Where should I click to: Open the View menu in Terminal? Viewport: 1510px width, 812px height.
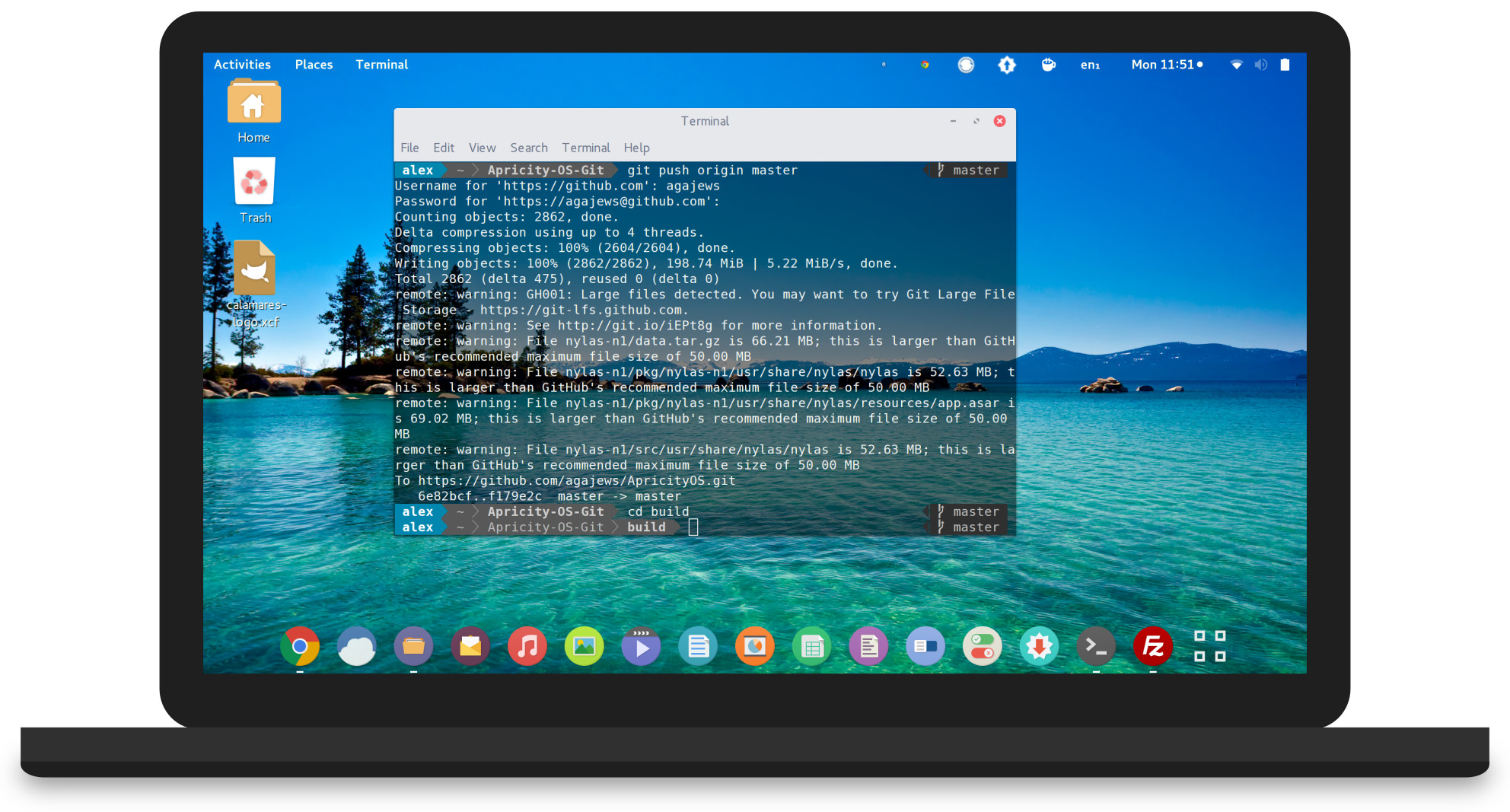click(x=482, y=148)
